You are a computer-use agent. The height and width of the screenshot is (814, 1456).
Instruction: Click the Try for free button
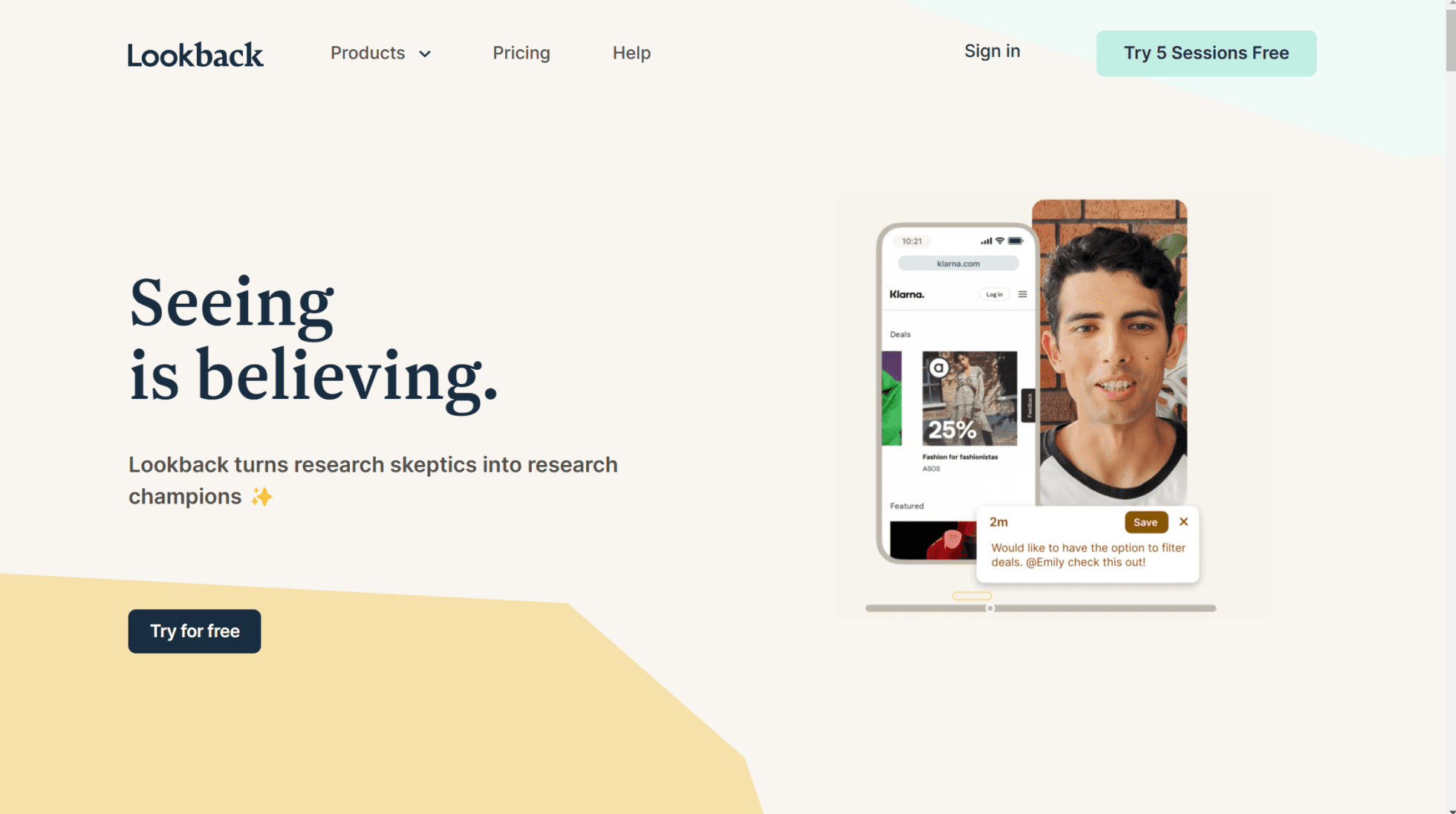[x=194, y=630]
